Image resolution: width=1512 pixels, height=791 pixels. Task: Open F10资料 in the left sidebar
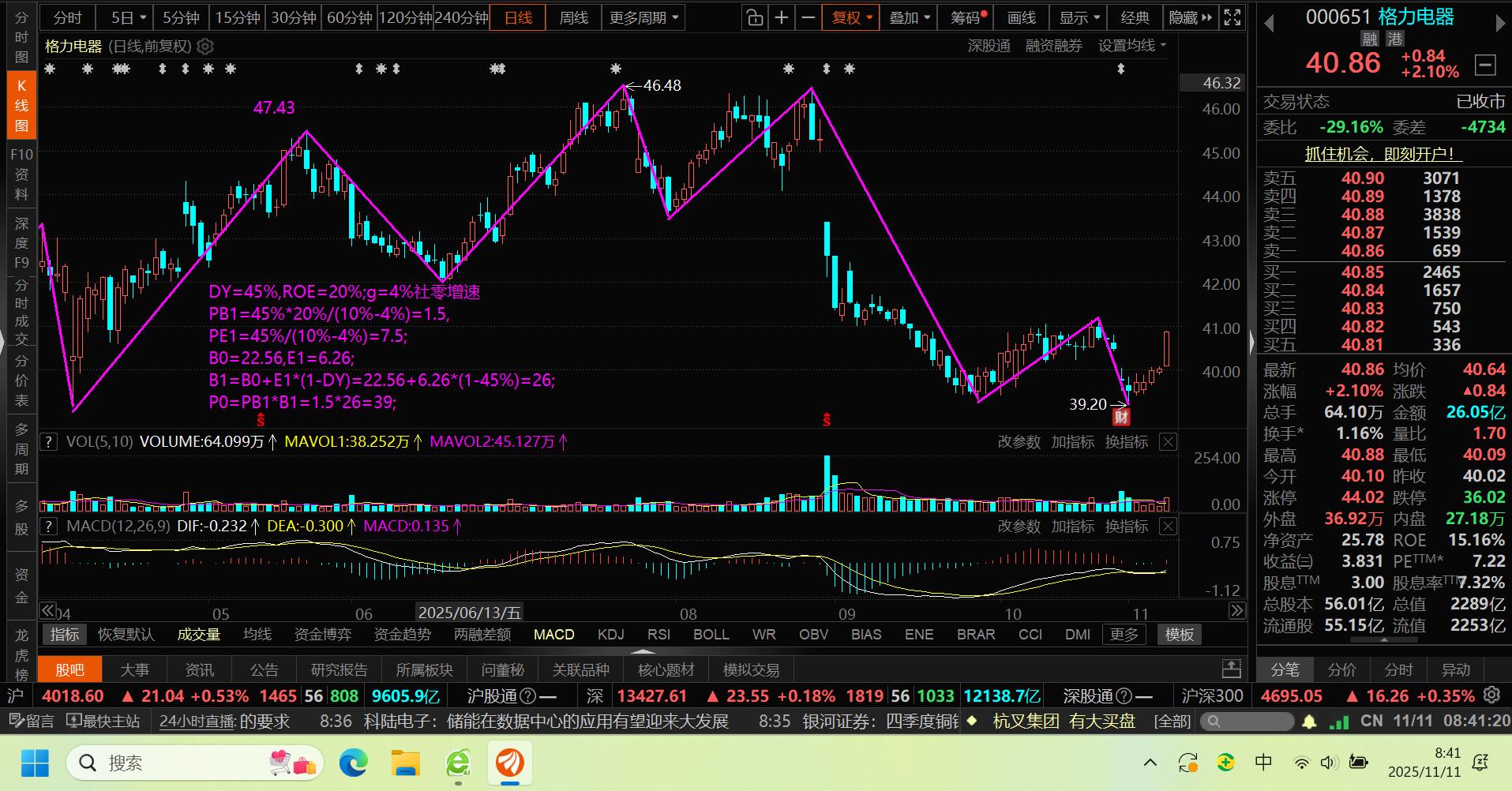click(x=21, y=174)
